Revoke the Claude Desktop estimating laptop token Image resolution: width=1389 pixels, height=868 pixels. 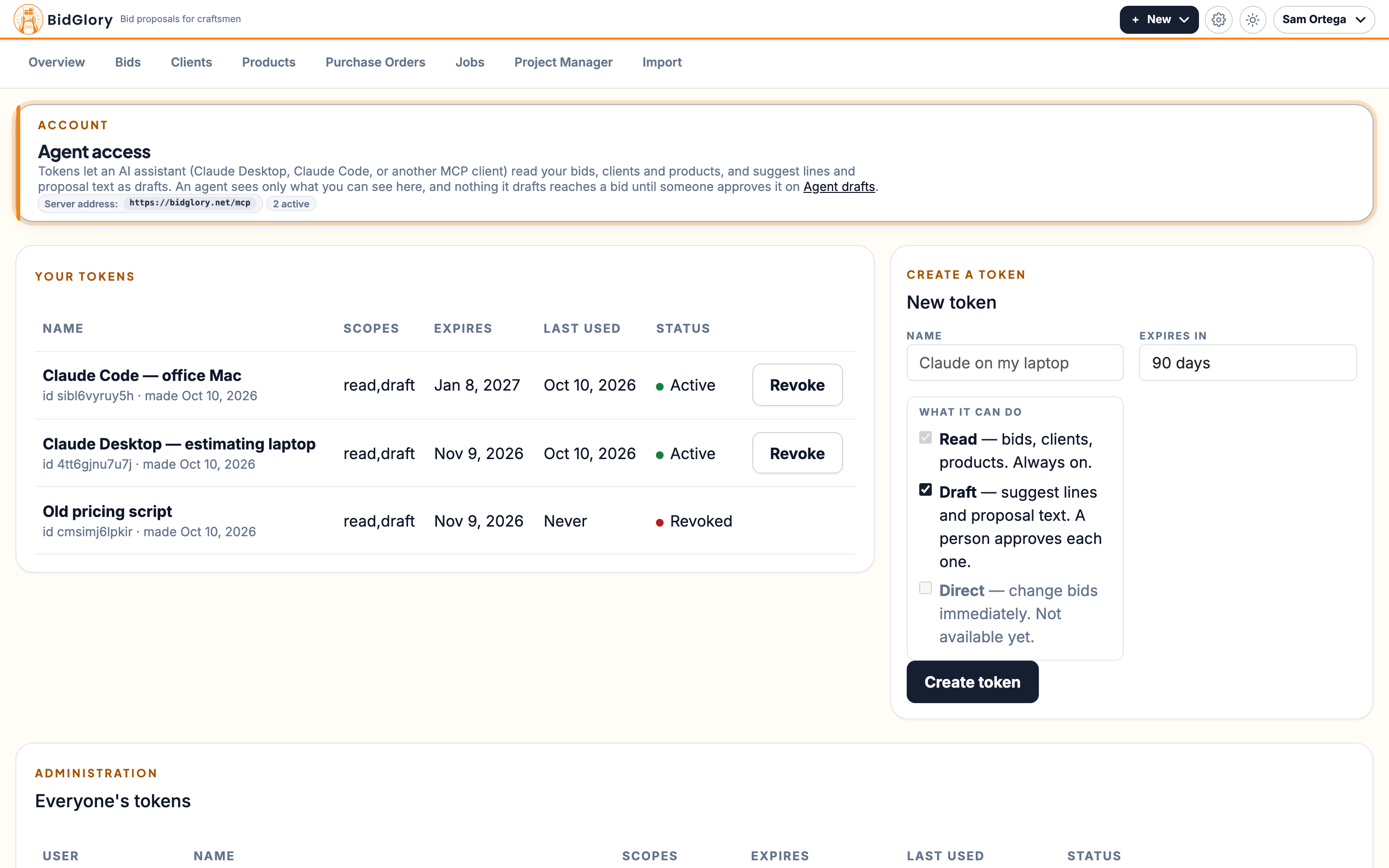797,453
